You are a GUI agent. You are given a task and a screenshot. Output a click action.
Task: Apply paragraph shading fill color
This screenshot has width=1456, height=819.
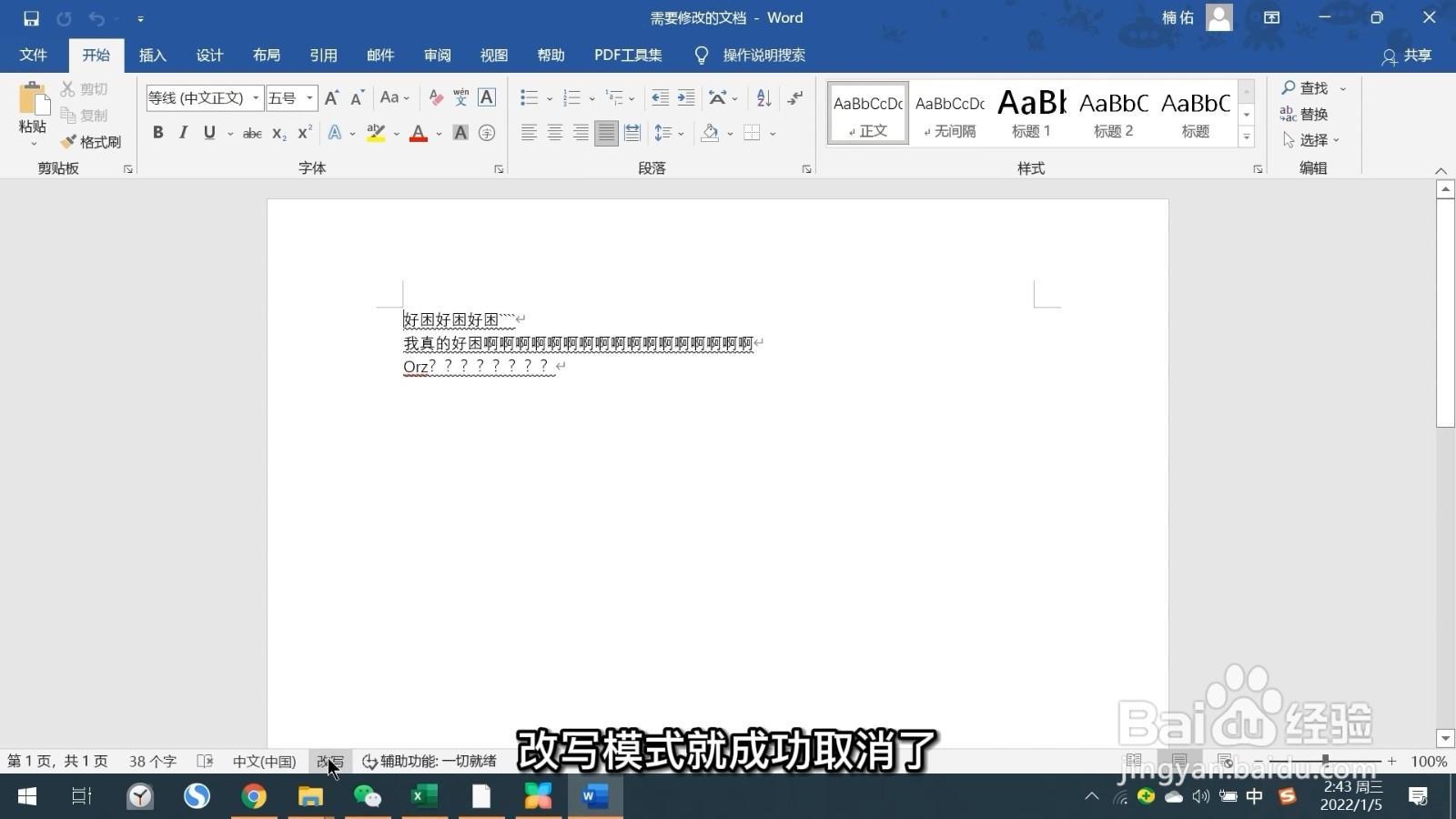coord(711,133)
